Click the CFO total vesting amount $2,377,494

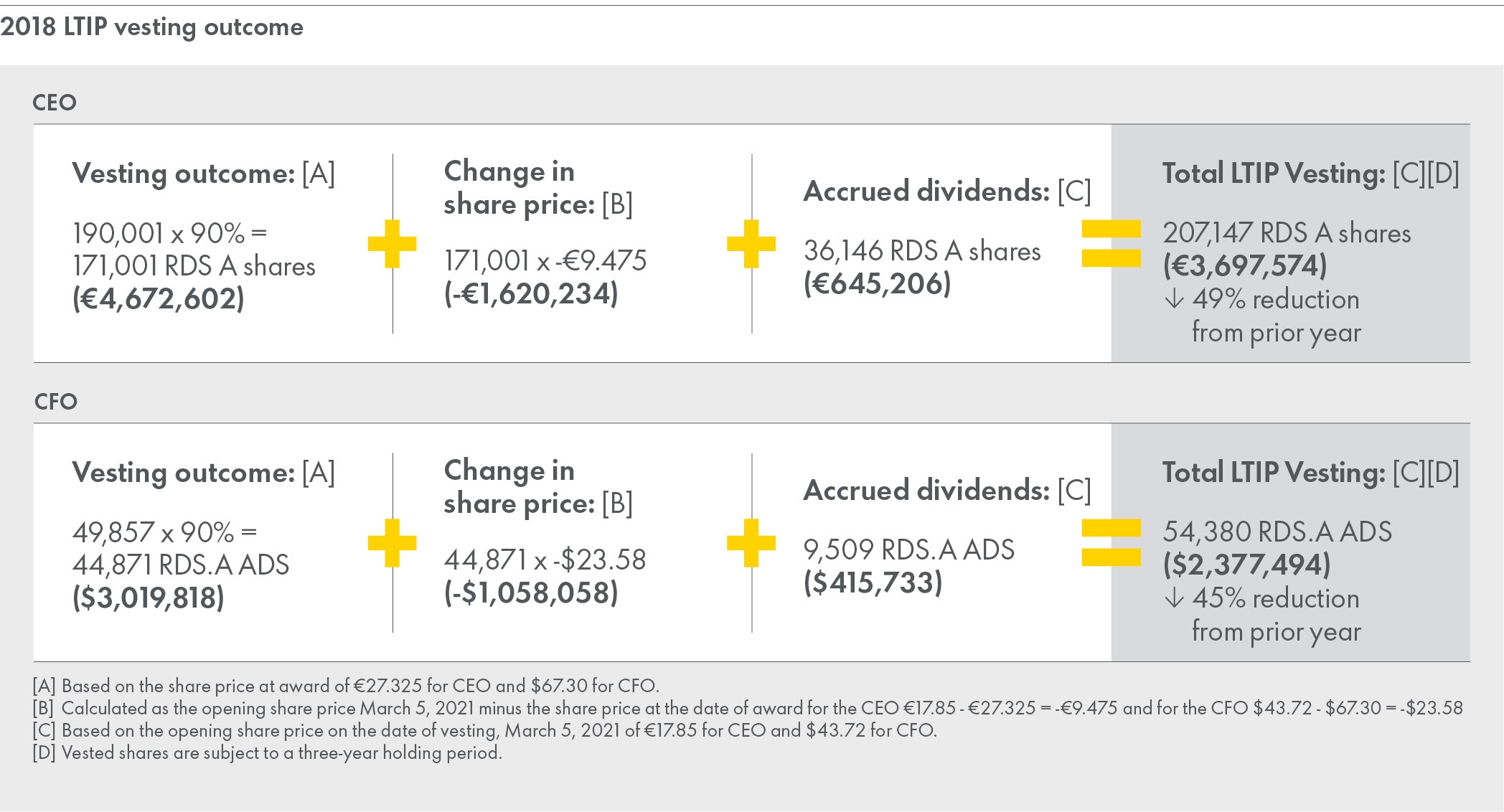pyautogui.click(x=1246, y=565)
